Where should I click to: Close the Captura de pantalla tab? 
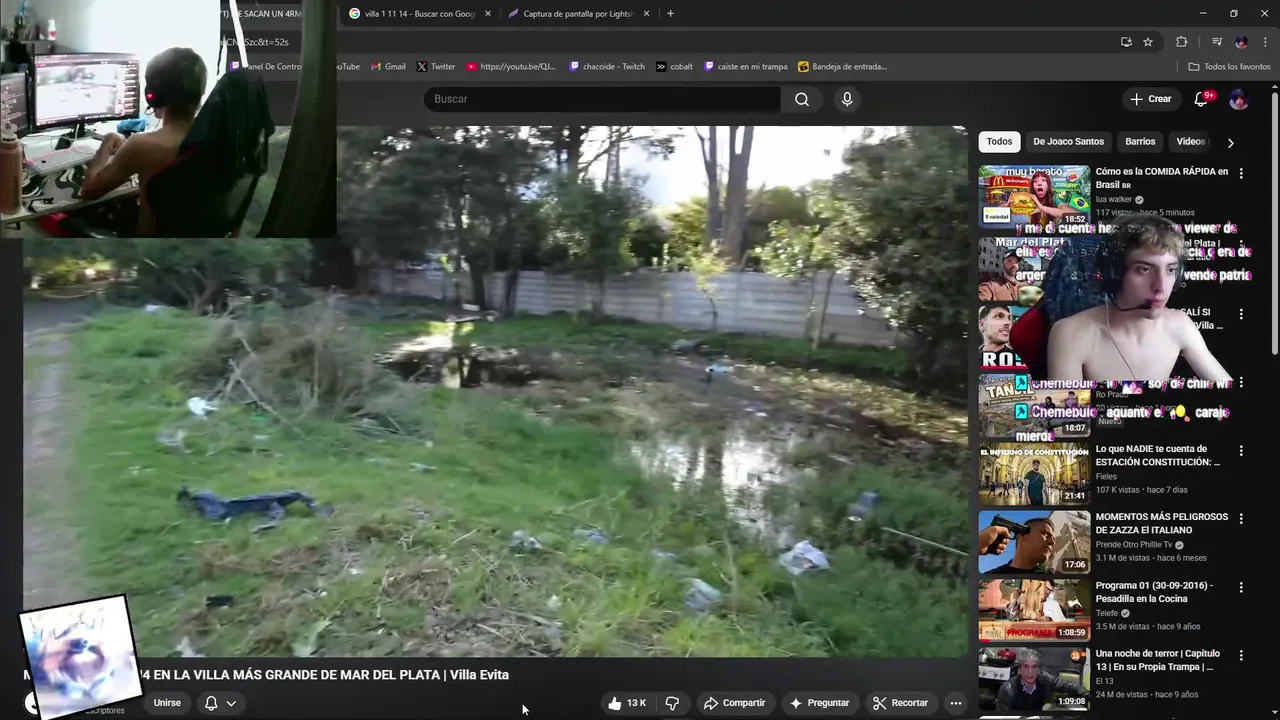(x=646, y=13)
